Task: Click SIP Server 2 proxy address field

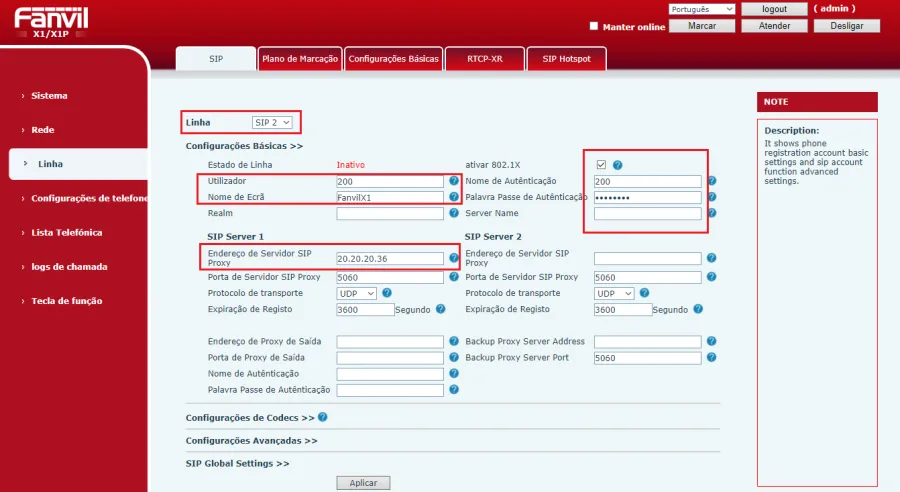Action: pos(647,258)
